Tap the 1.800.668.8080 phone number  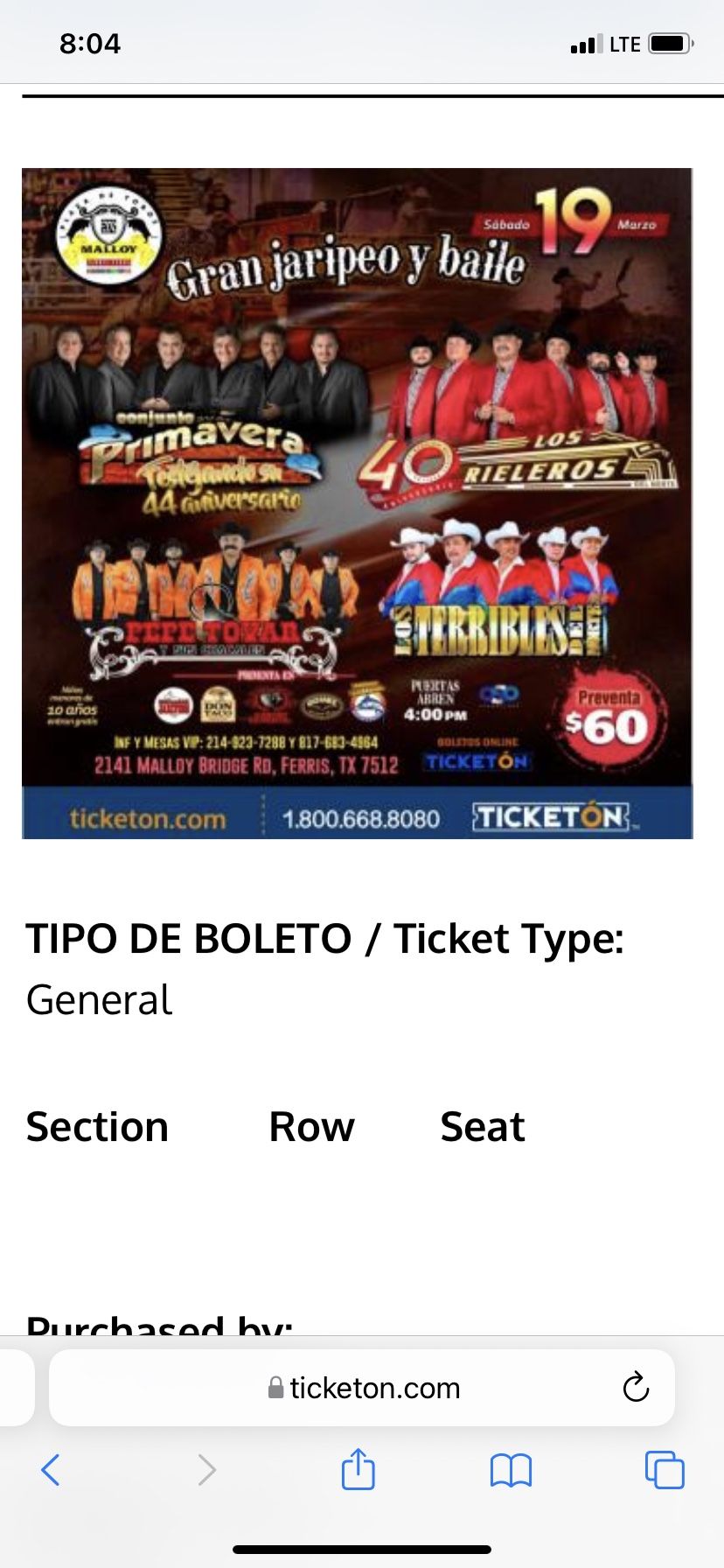tap(361, 819)
